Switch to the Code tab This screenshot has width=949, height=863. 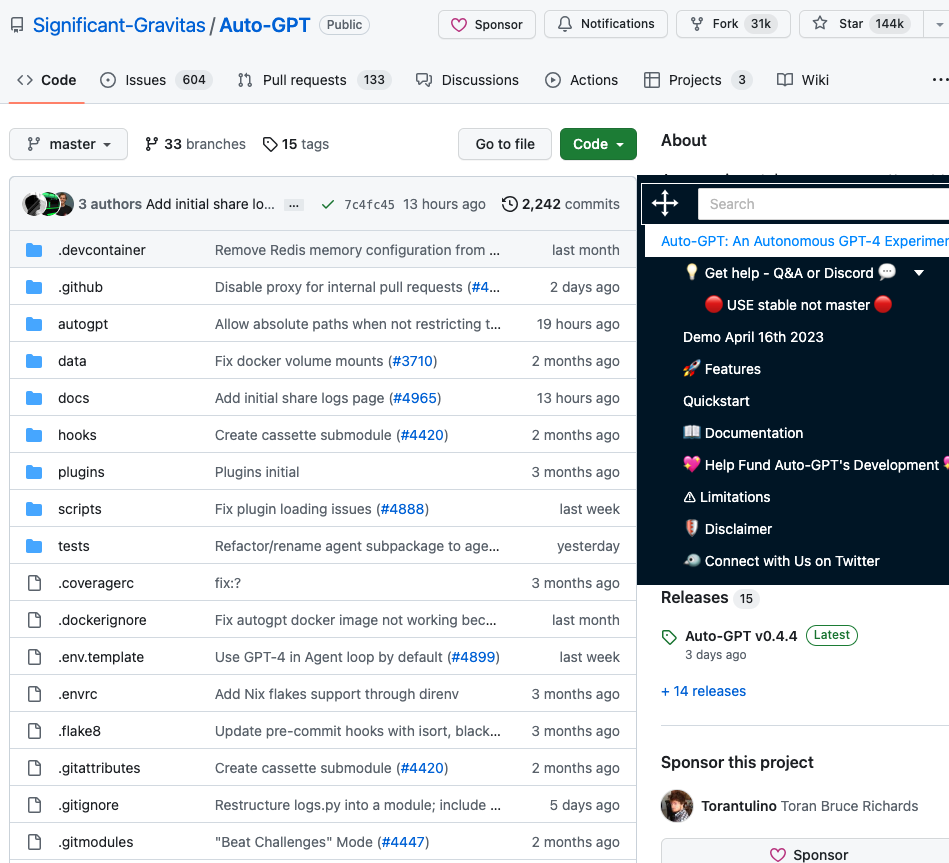47,80
